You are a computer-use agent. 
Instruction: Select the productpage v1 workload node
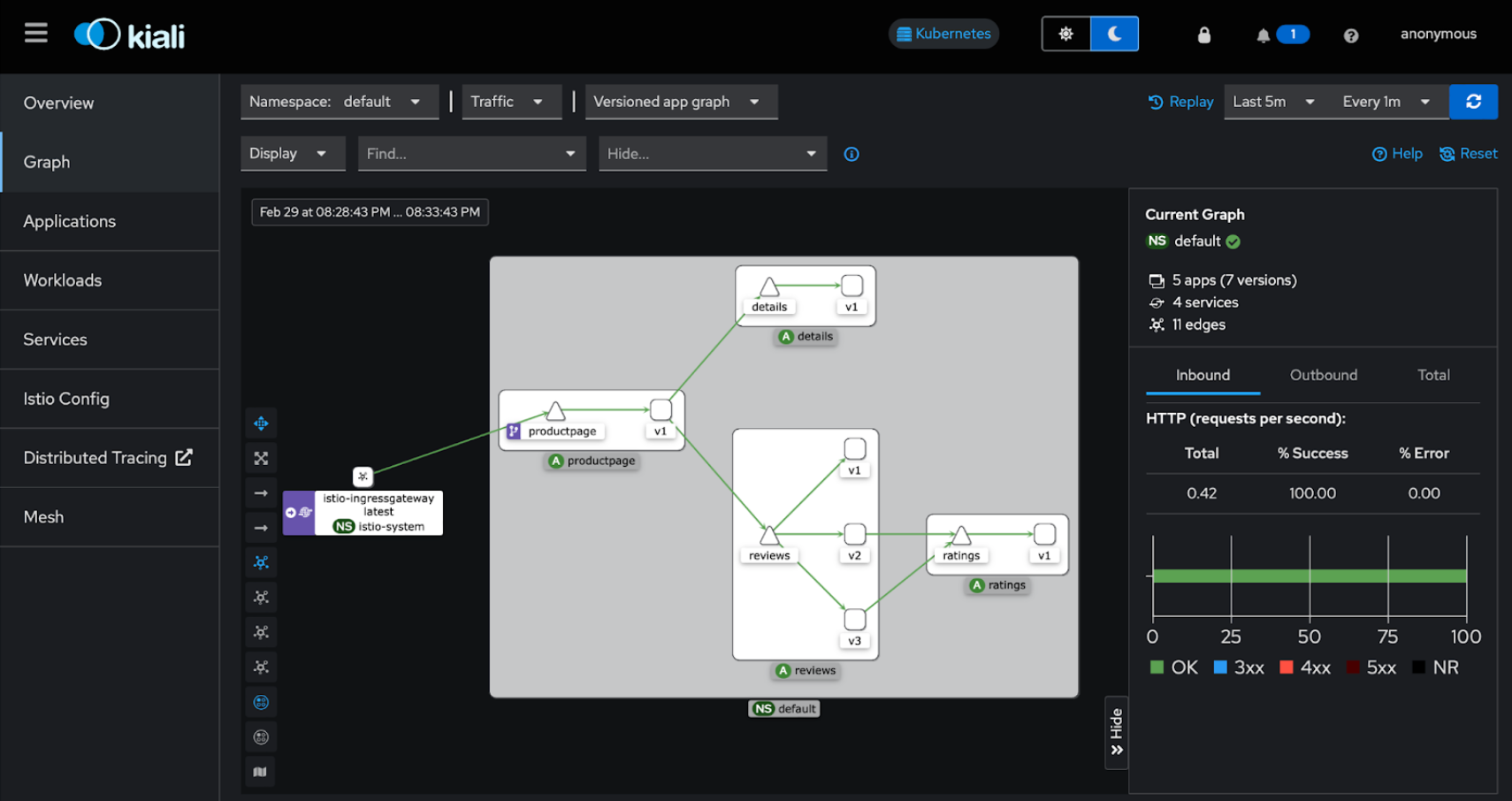(661, 409)
